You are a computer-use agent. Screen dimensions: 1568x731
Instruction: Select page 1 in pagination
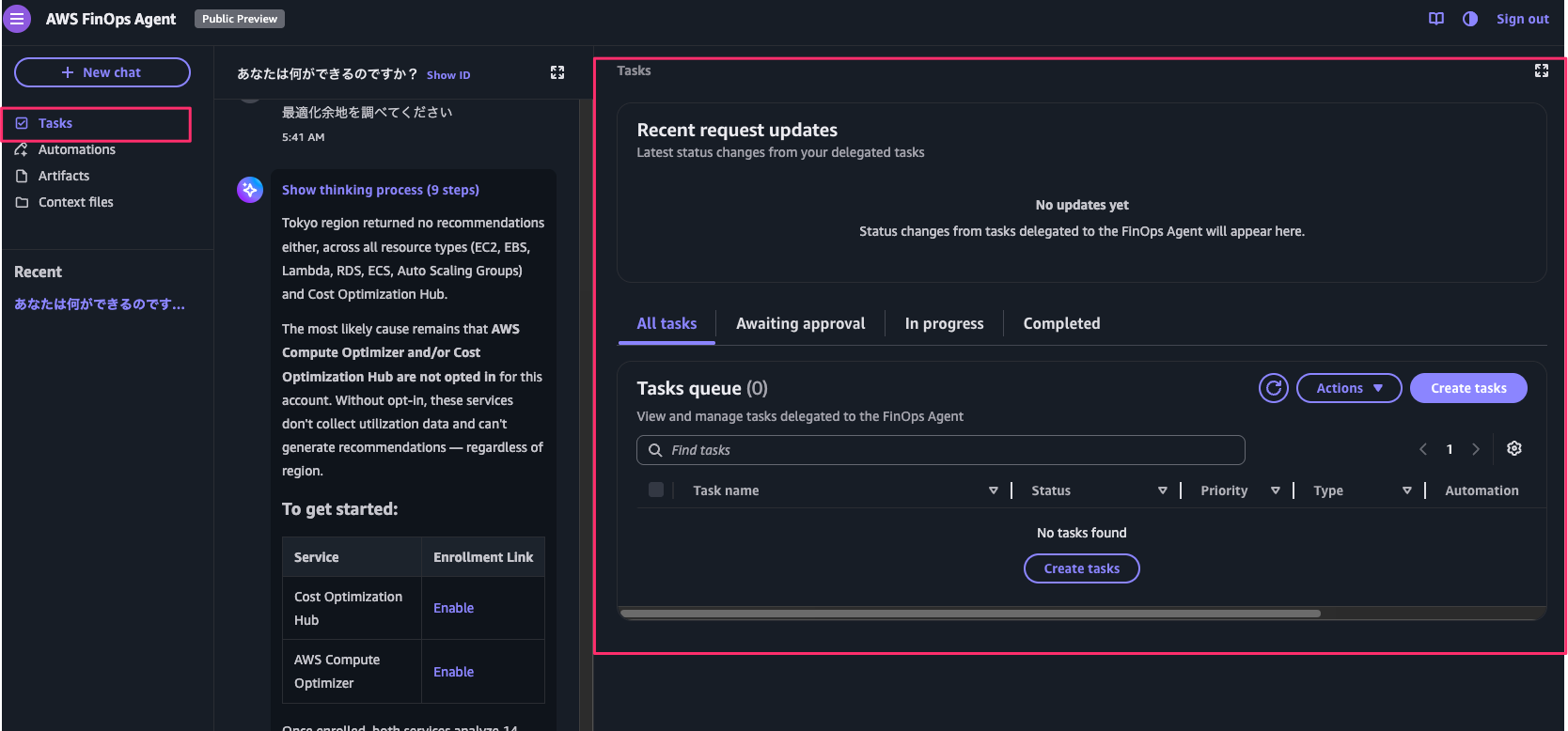1450,449
